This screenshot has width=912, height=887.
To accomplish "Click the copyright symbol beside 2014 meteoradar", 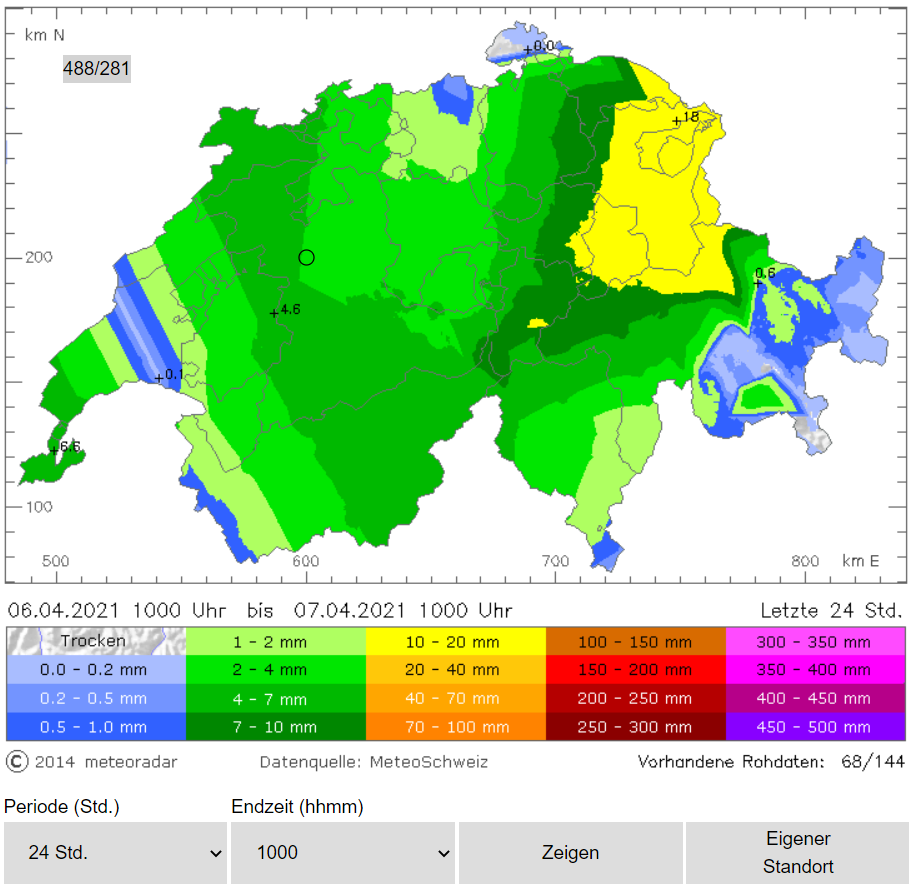I will click(x=17, y=762).
